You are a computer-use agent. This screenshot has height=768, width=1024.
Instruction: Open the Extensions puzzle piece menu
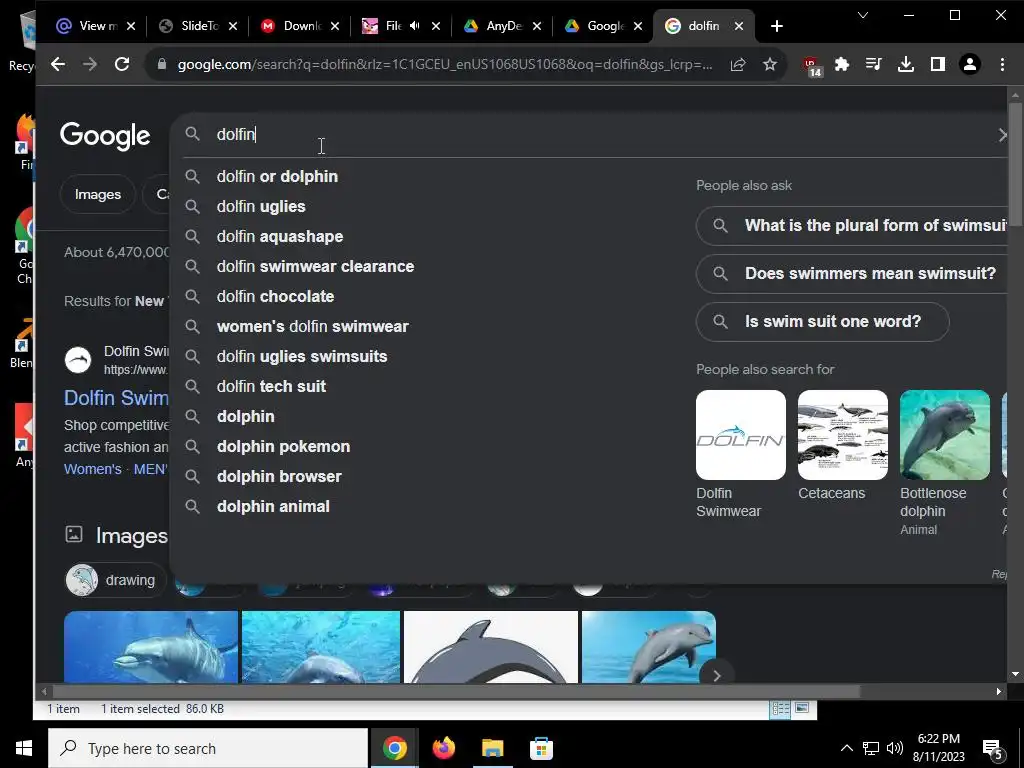(x=842, y=64)
